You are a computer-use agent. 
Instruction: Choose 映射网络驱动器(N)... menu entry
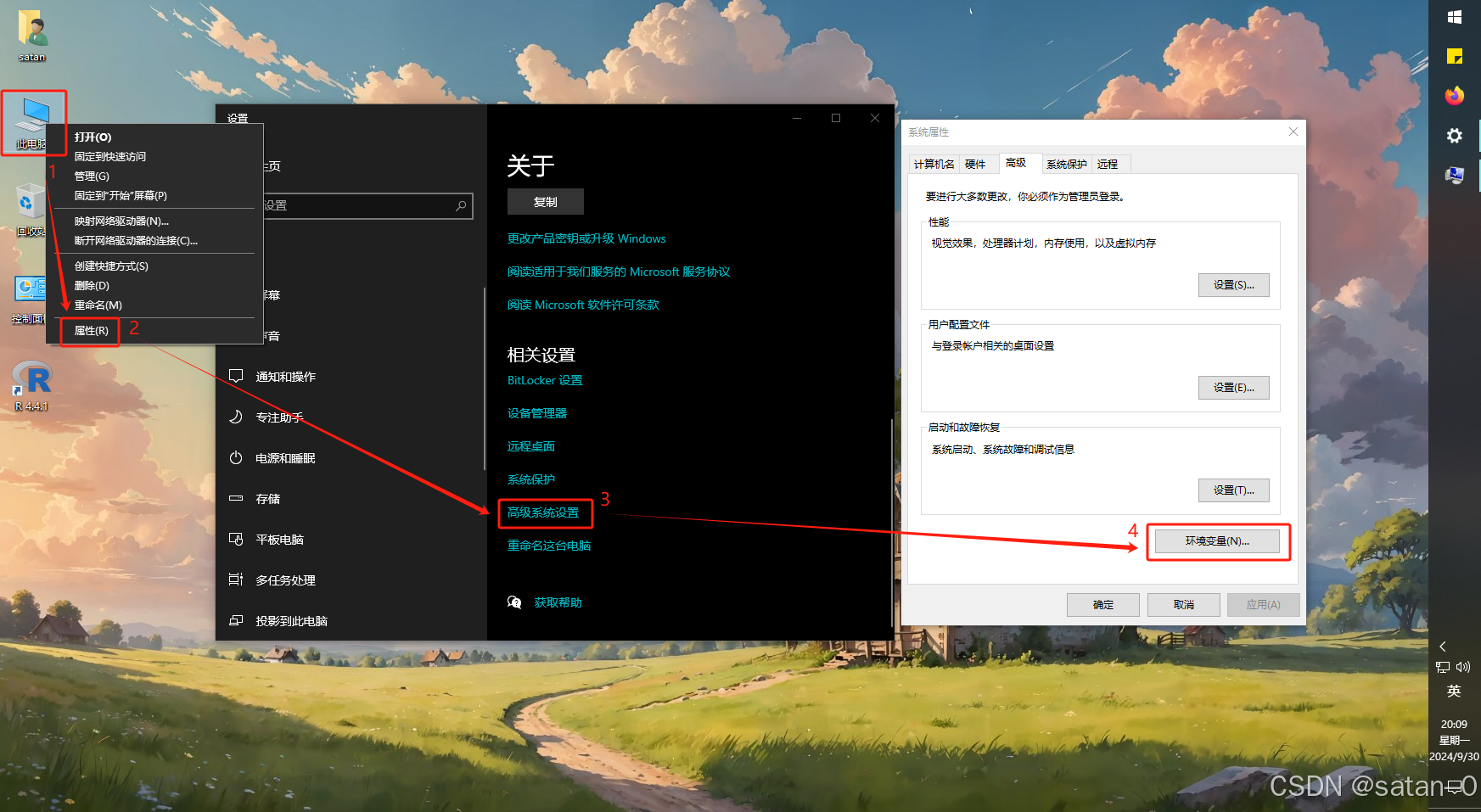pyautogui.click(x=154, y=221)
